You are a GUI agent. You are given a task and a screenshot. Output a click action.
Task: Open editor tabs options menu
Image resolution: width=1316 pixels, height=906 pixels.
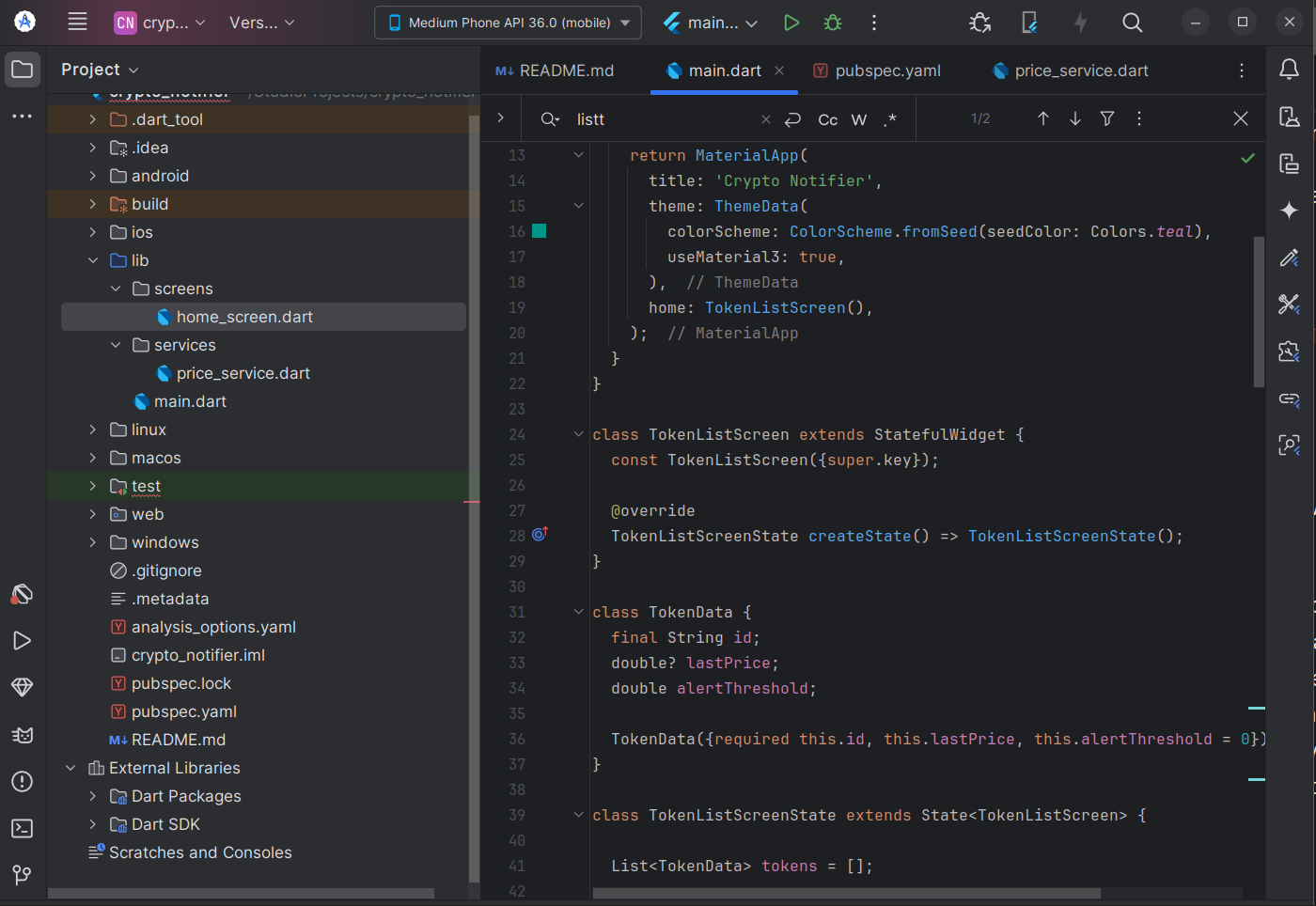(x=1242, y=70)
